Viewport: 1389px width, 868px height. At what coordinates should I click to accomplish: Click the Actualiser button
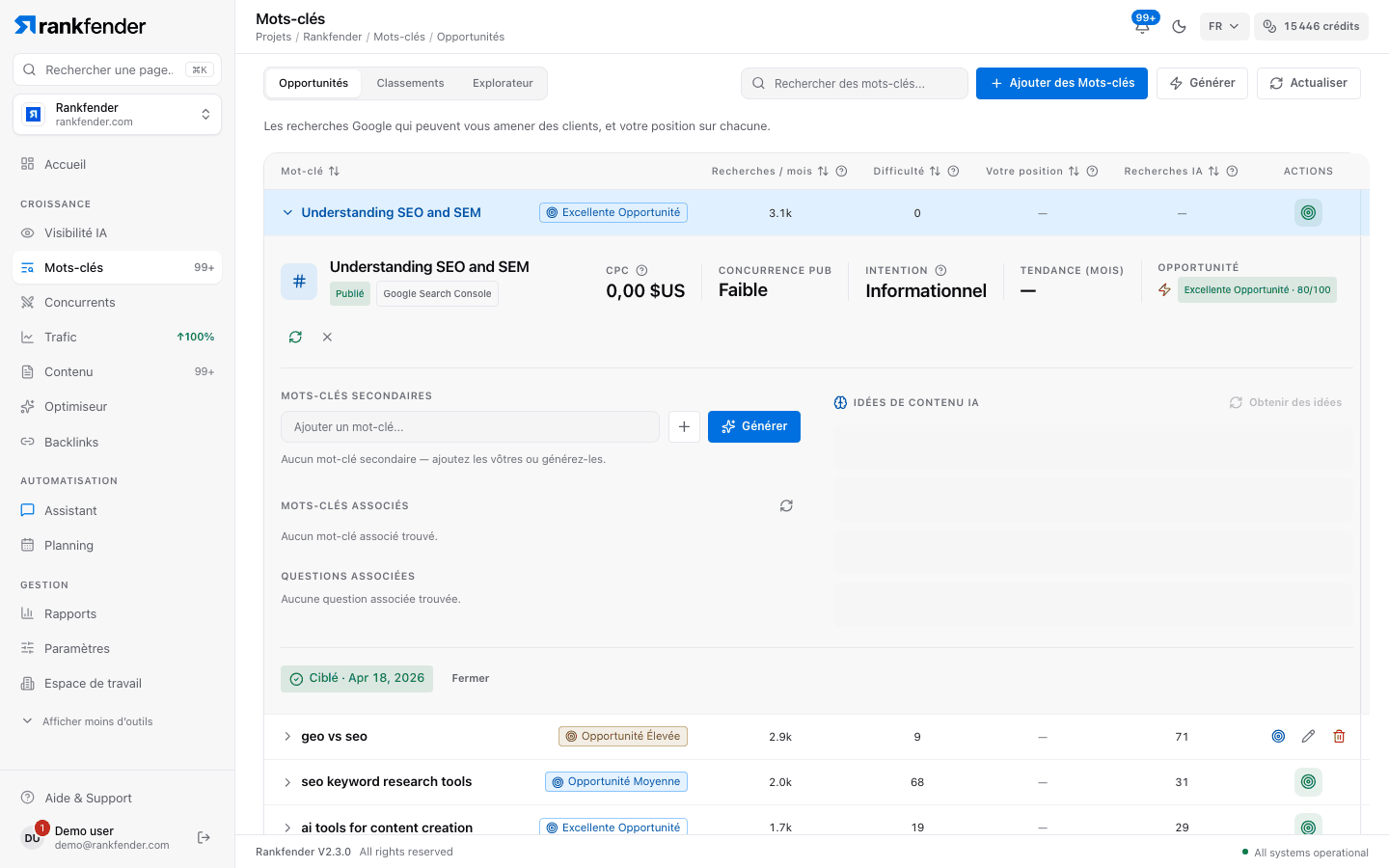pyautogui.click(x=1308, y=83)
